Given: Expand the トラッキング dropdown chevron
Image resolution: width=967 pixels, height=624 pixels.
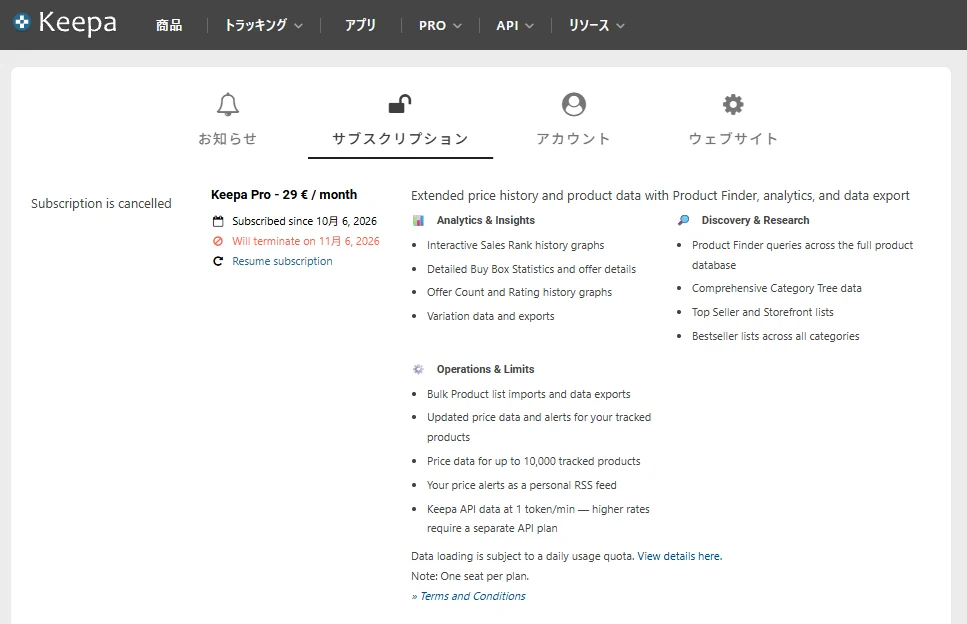Looking at the screenshot, I should 298,26.
